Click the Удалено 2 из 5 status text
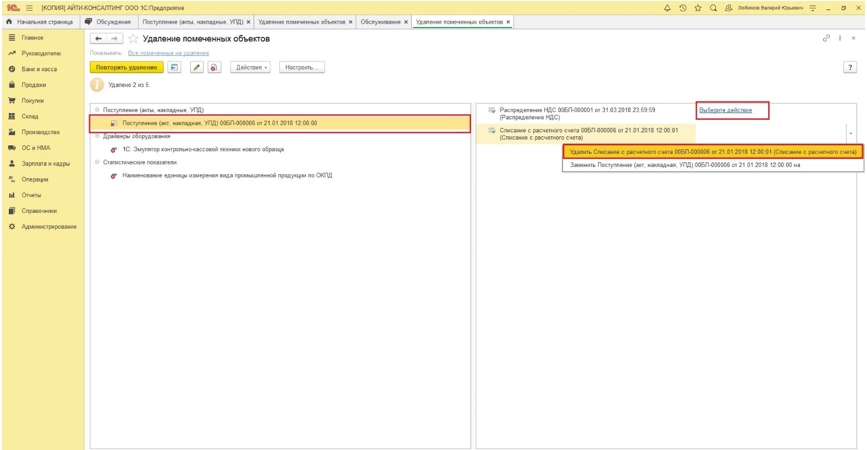This screenshot has width=867, height=450. [x=129, y=85]
